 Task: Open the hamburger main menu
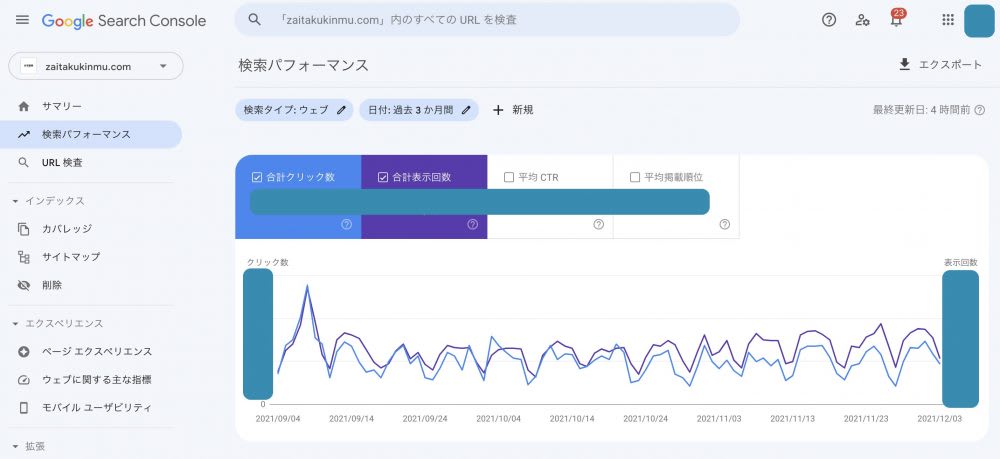(22, 20)
